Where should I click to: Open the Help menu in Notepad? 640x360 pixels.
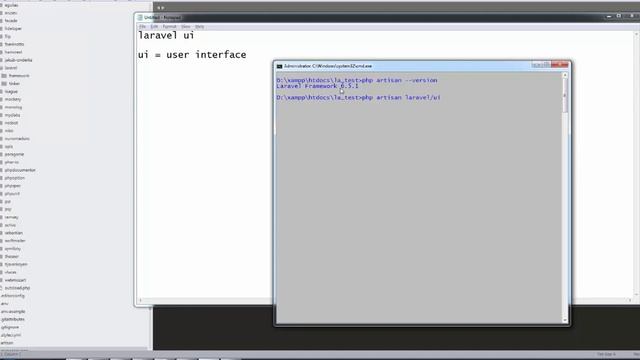click(x=200, y=27)
